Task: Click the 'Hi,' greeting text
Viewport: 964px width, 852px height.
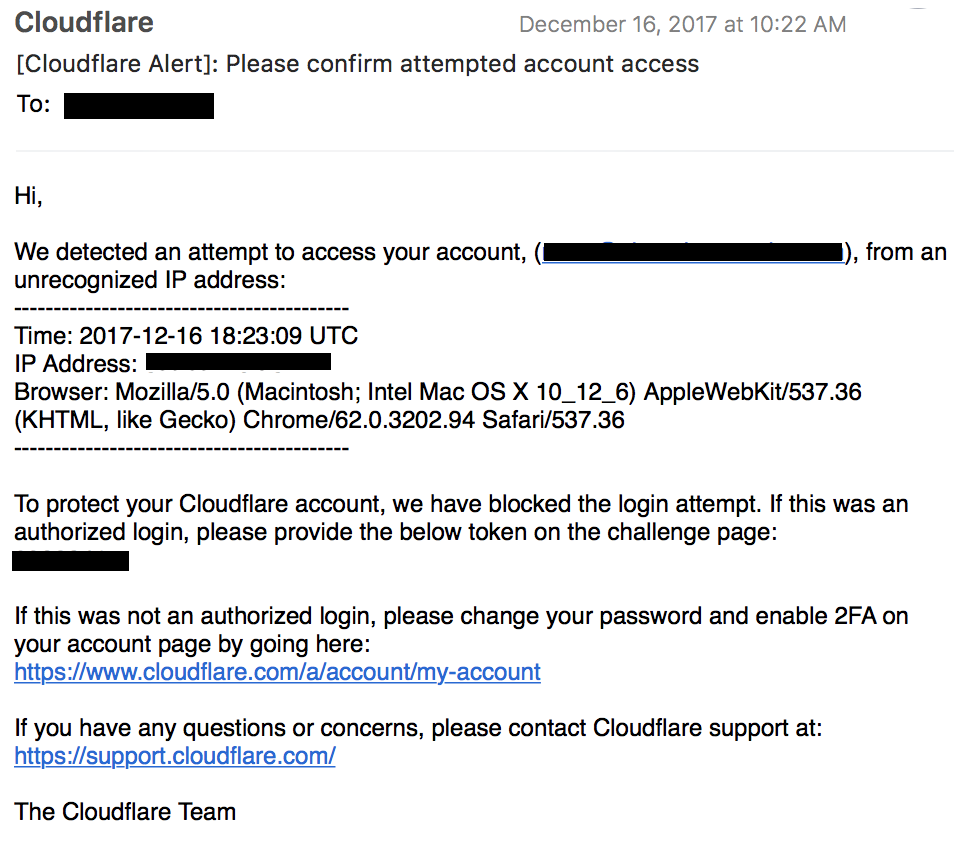Action: point(28,196)
